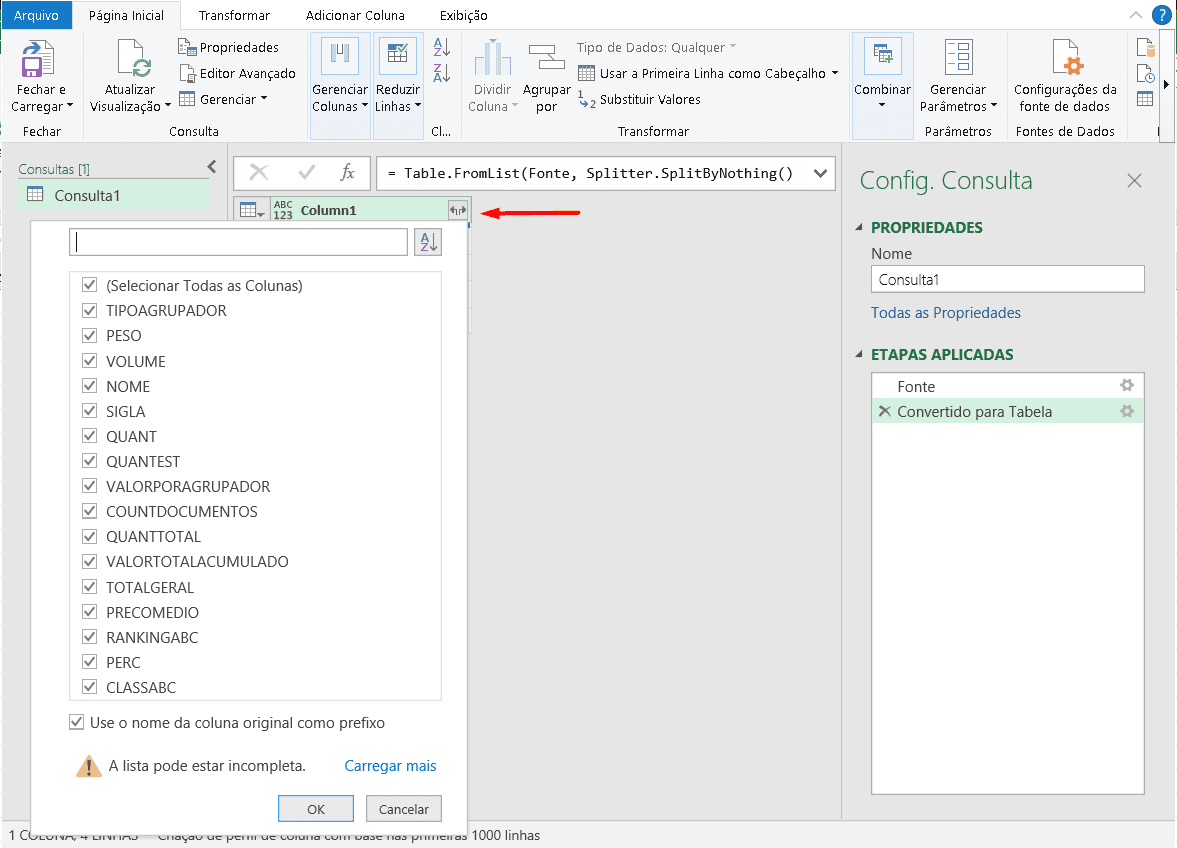
Task: Click gear icon for Convertido para Tabela step
Action: (x=1127, y=411)
